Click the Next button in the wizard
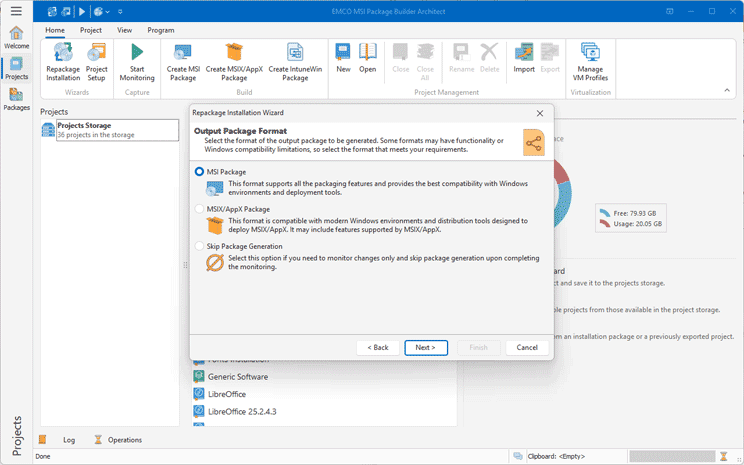Screen dimensions: 744x465 (x=425, y=347)
